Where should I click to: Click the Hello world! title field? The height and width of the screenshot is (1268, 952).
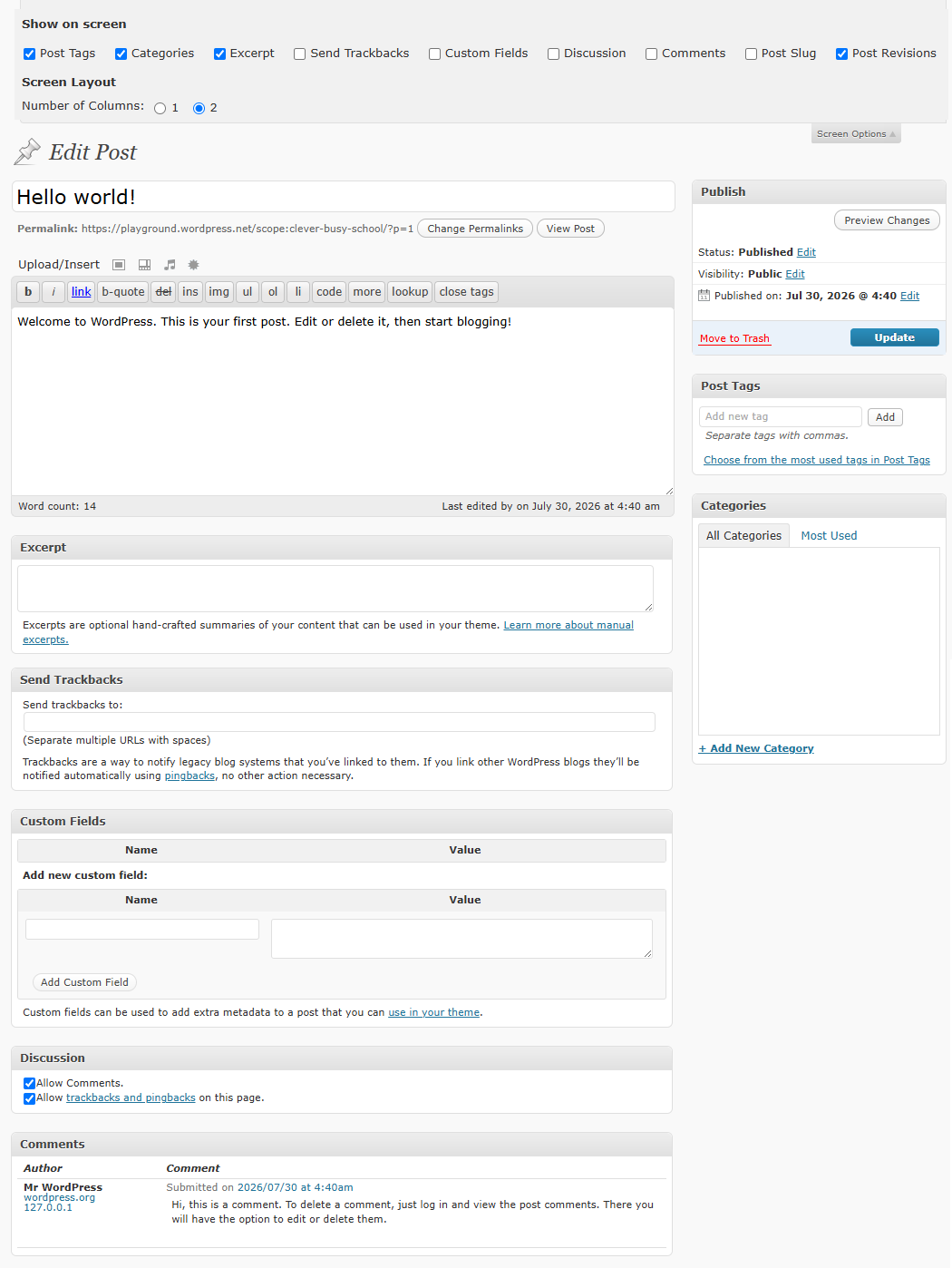pyautogui.click(x=344, y=197)
